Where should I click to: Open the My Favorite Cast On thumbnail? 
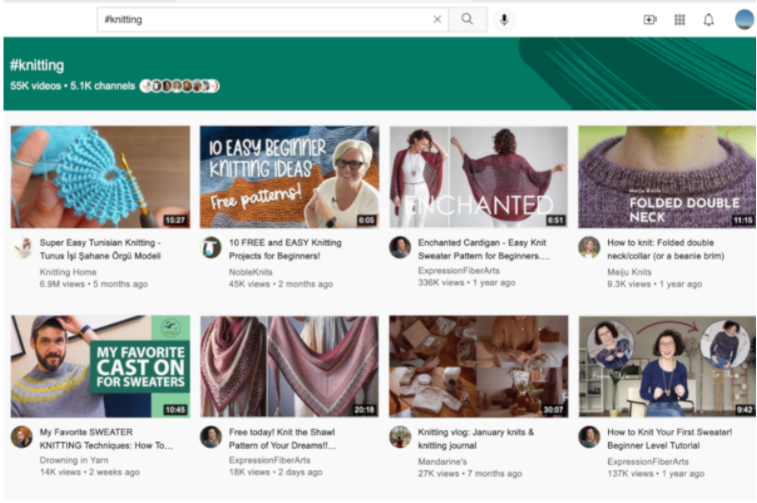[100, 366]
